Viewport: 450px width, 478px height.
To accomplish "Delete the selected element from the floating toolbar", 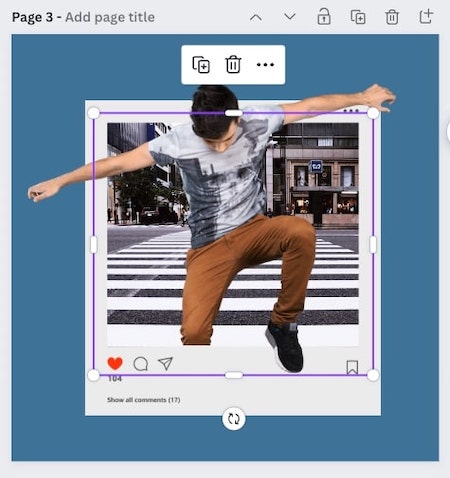I will (x=233, y=64).
